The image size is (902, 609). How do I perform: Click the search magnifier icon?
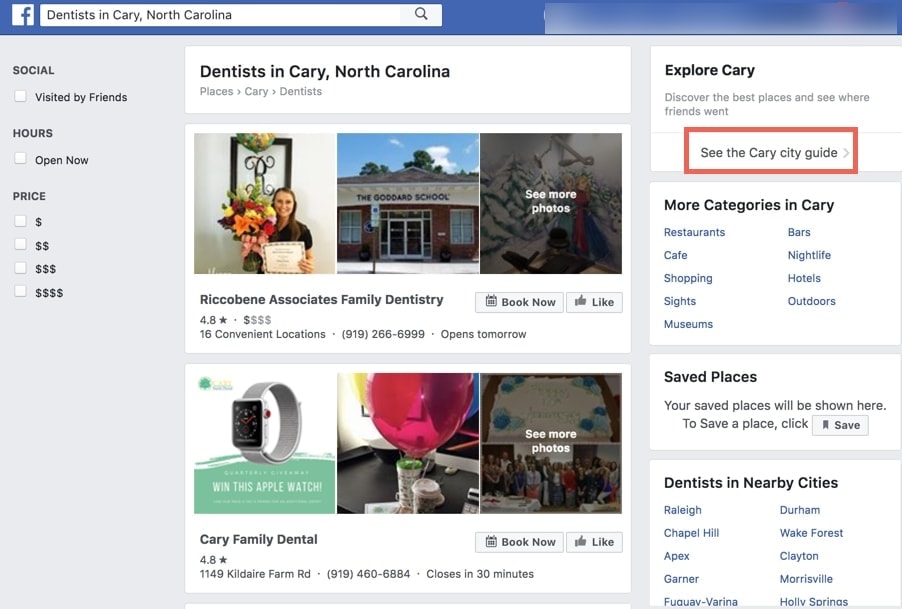421,14
